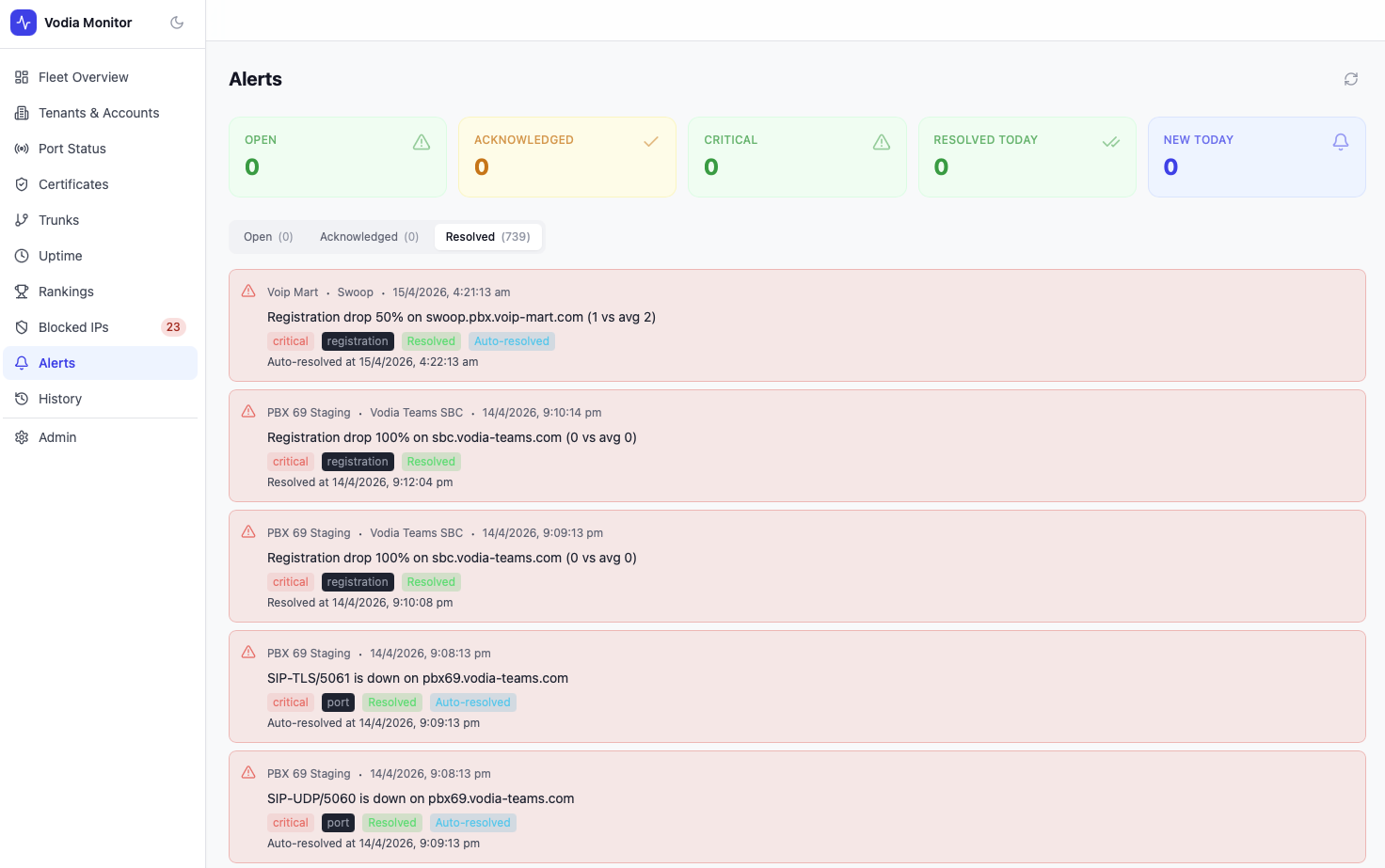Click the Vodia Monitor logo icon
Screen dimensions: 1385x868
pyautogui.click(x=24, y=23)
